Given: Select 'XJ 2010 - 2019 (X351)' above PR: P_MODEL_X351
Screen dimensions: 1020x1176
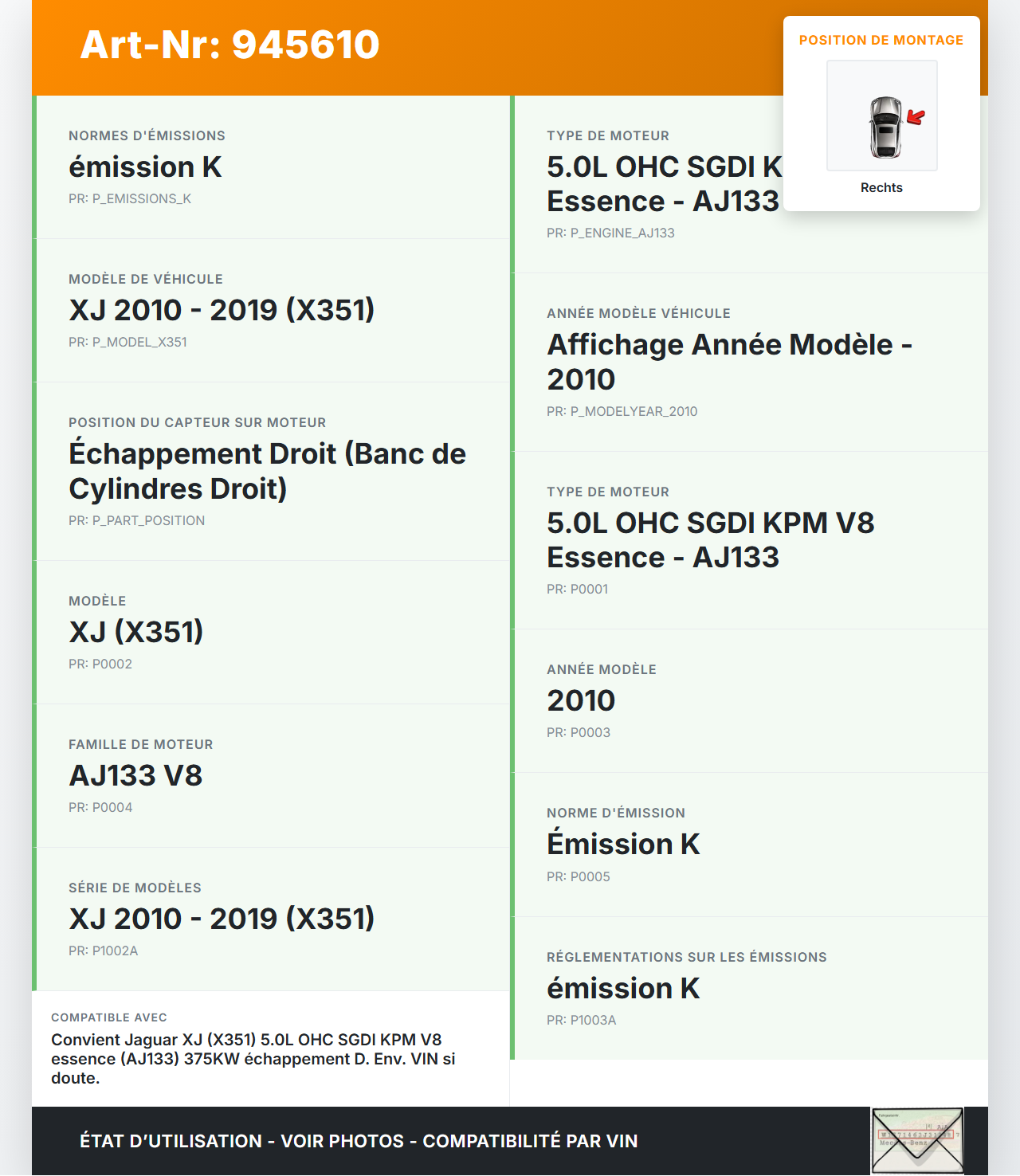Looking at the screenshot, I should [x=222, y=310].
